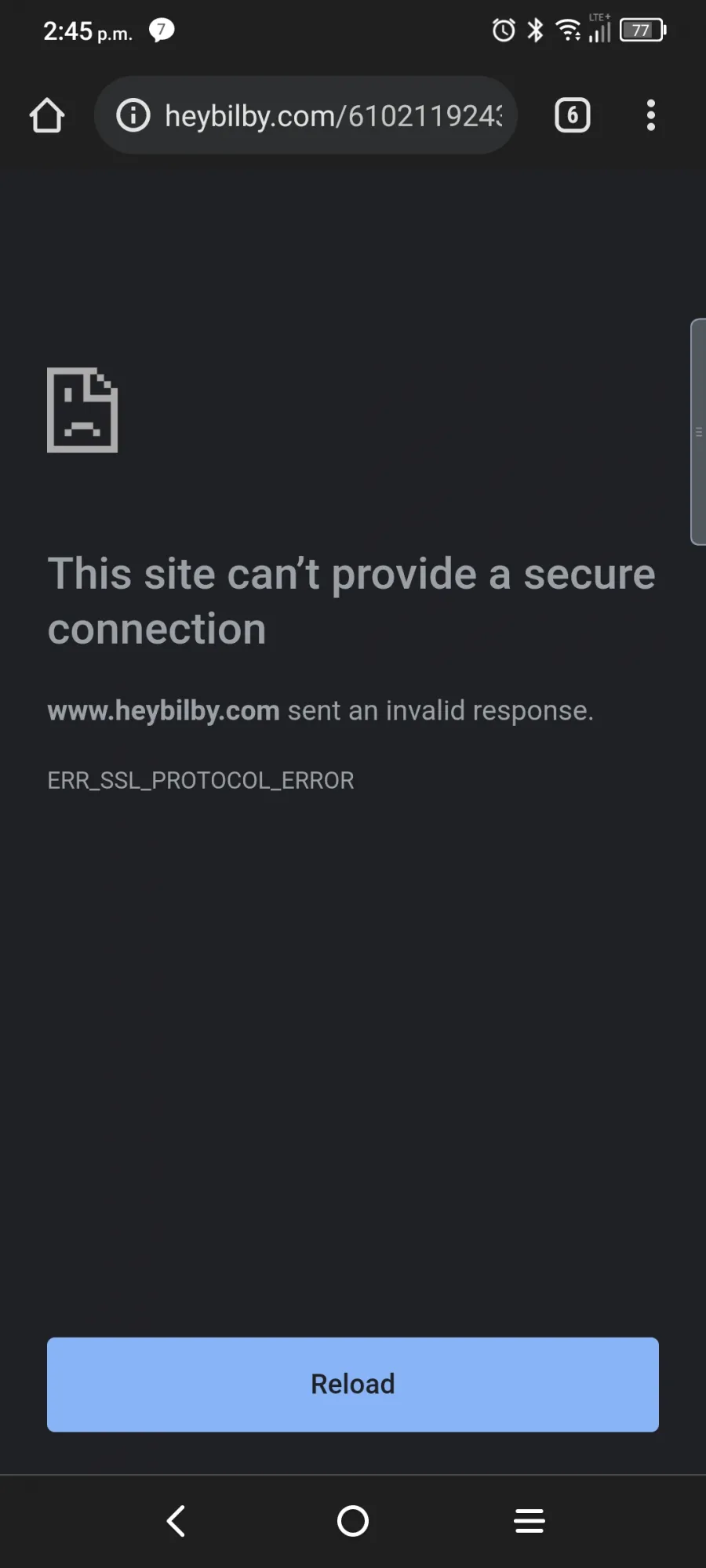This screenshot has width=706, height=1568.
Task: Open the three-dot browser menu
Action: point(650,115)
